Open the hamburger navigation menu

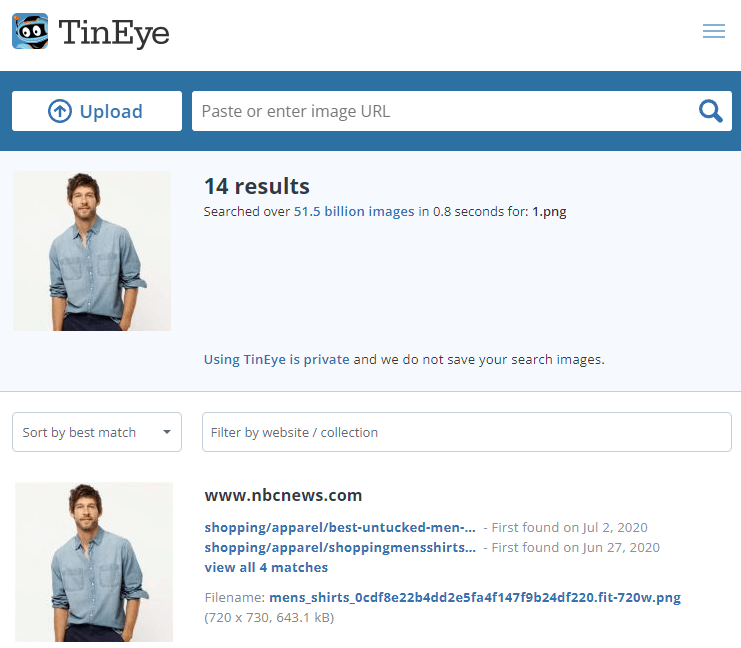[x=713, y=32]
